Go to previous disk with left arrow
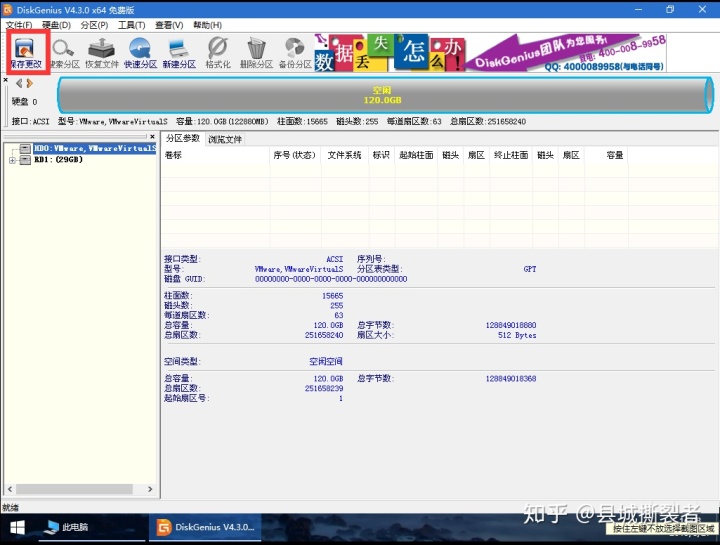The width and height of the screenshot is (720, 545). pyautogui.click(x=19, y=83)
